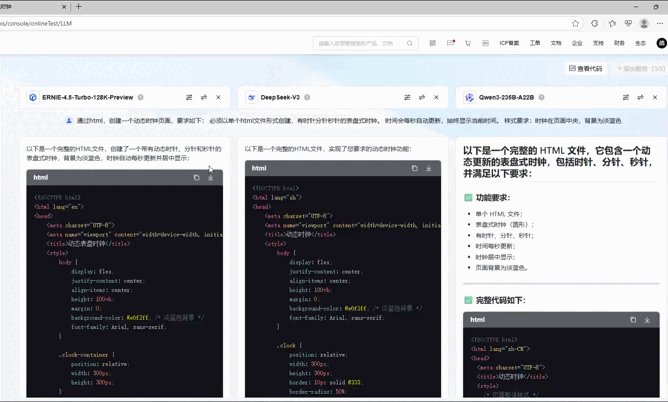The width and height of the screenshot is (668, 402).
Task: Open 企业 menu
Action: tap(577, 43)
